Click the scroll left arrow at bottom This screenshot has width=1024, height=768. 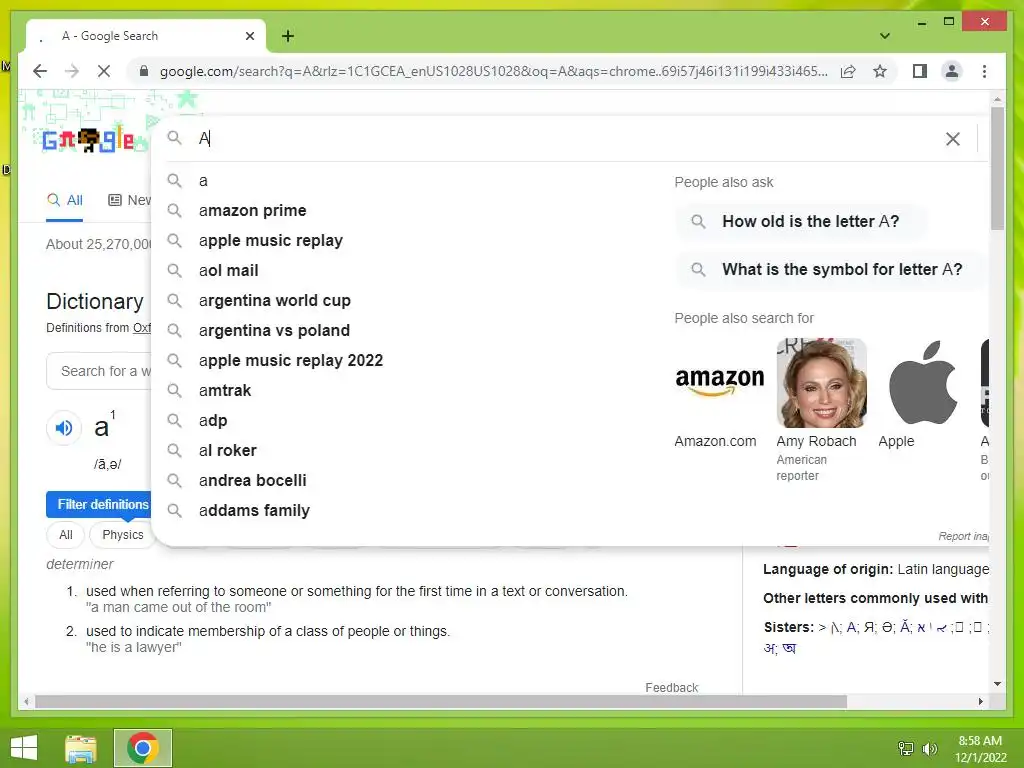[26, 701]
